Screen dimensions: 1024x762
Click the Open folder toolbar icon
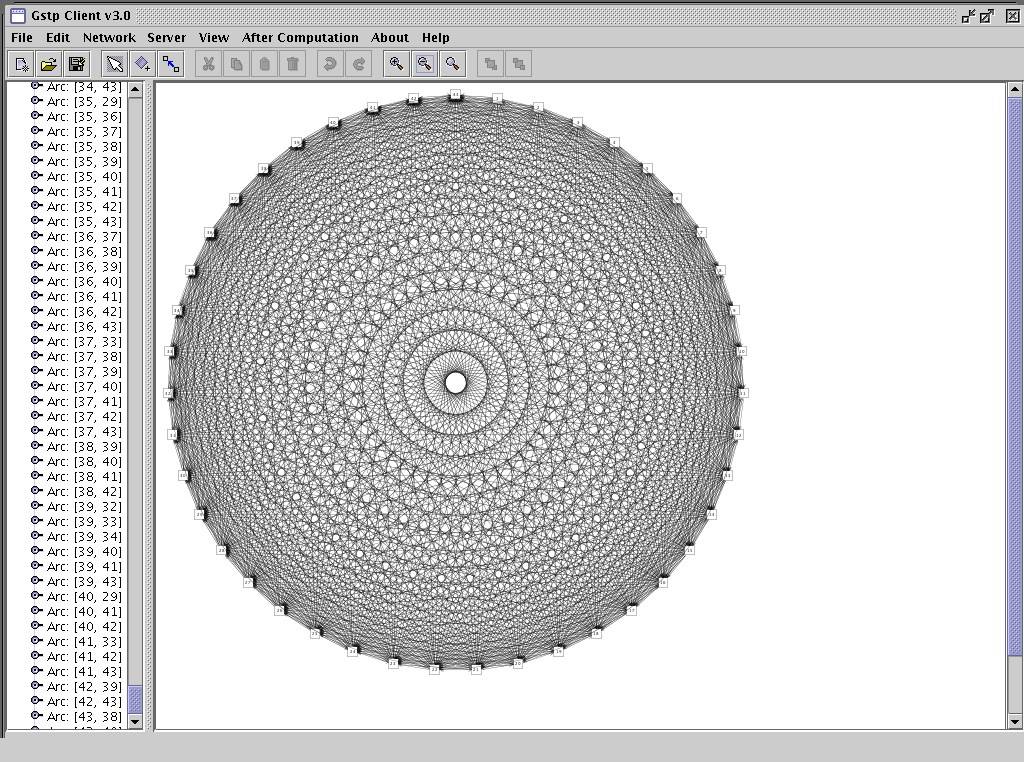click(x=48, y=64)
